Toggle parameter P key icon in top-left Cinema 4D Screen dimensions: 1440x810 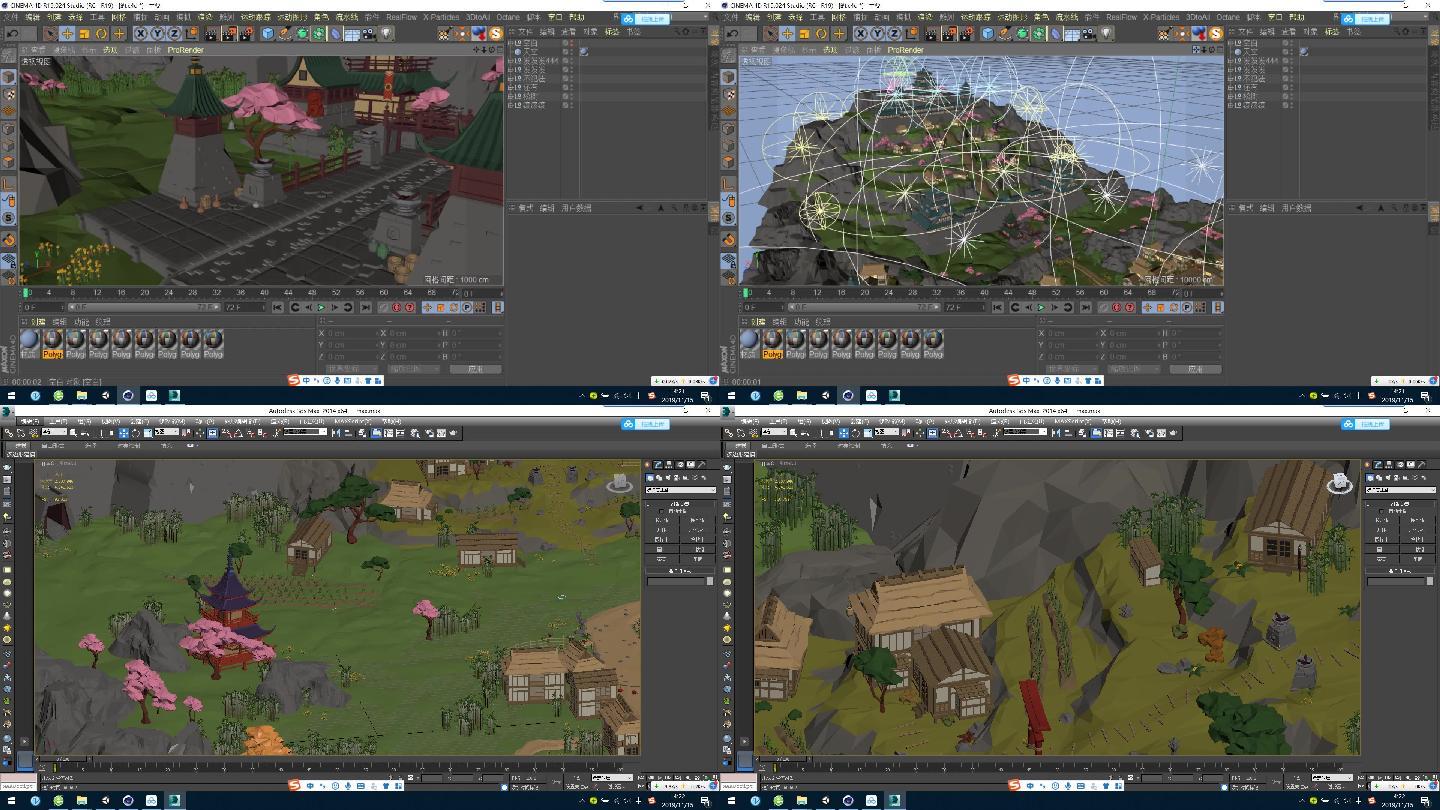(467, 307)
